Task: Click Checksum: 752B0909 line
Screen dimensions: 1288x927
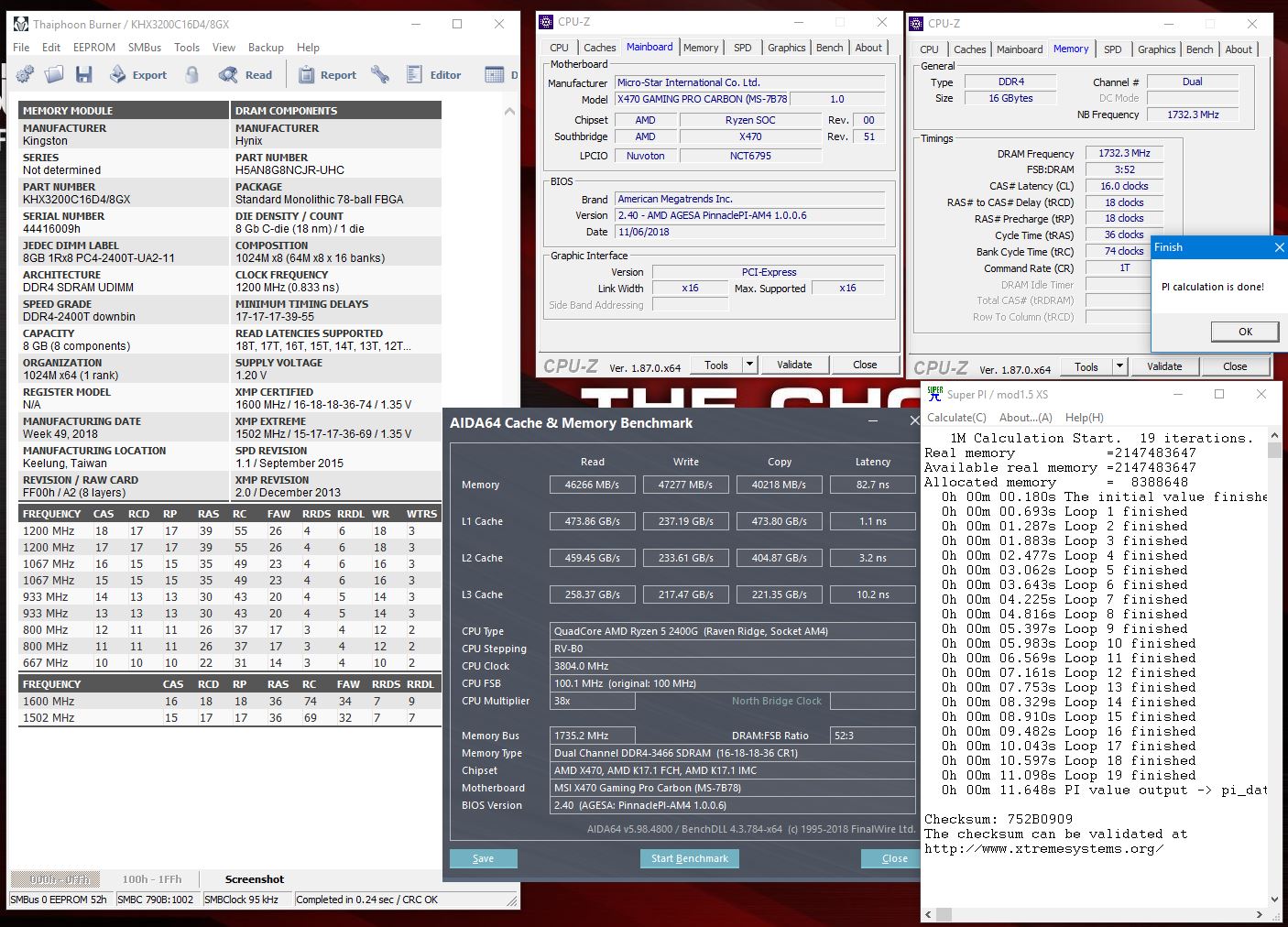Action: 999,820
